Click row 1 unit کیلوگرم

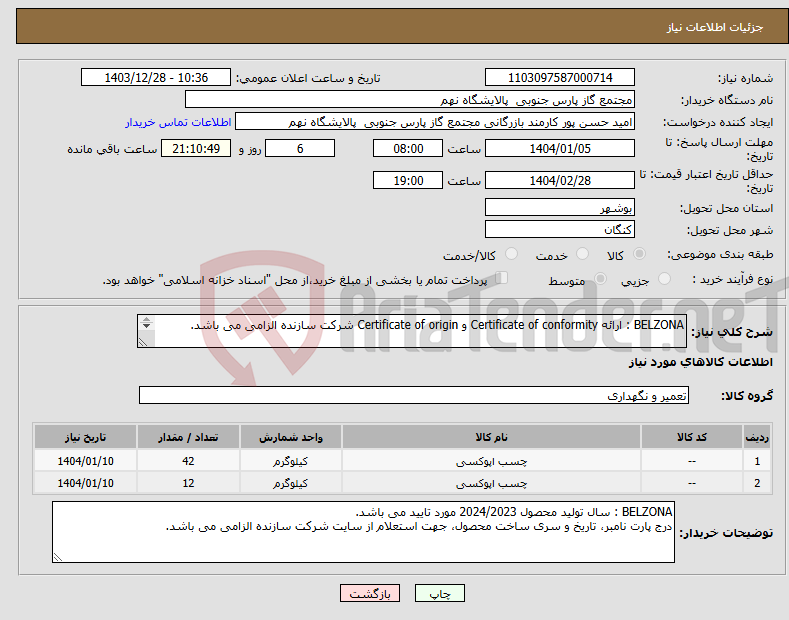pos(290,461)
